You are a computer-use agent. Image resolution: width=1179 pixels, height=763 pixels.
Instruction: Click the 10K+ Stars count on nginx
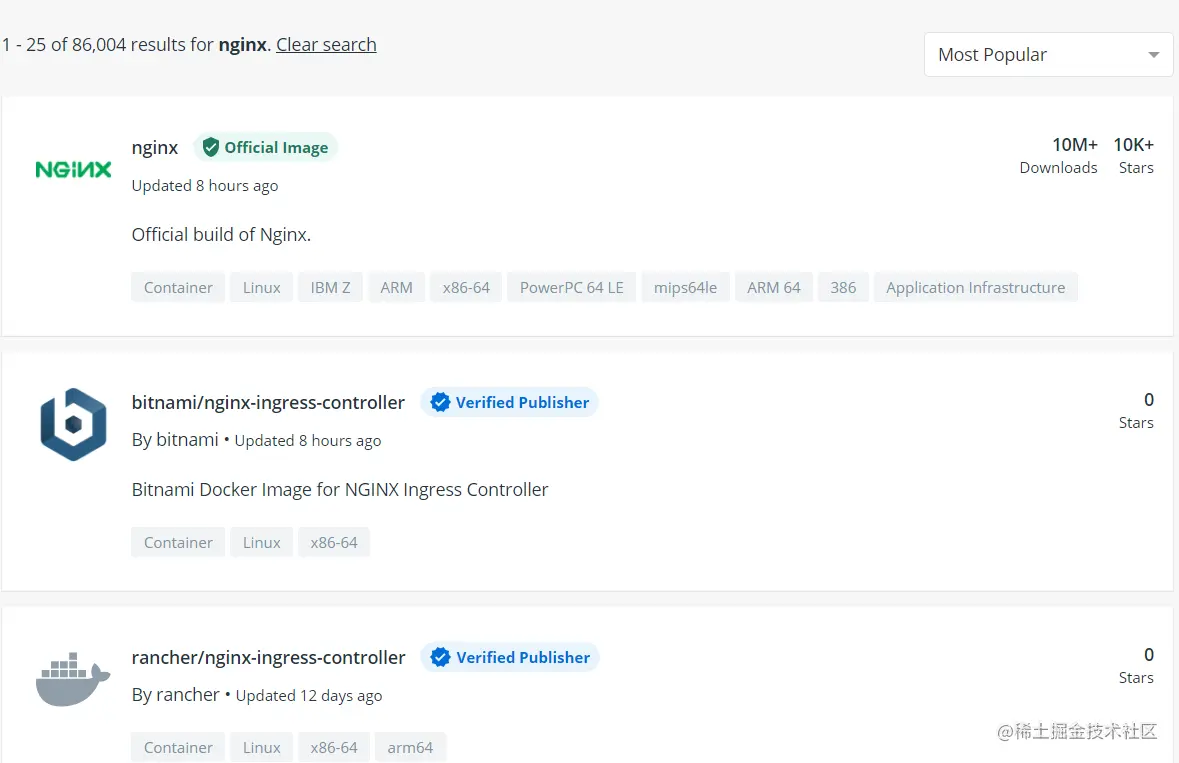(1133, 156)
